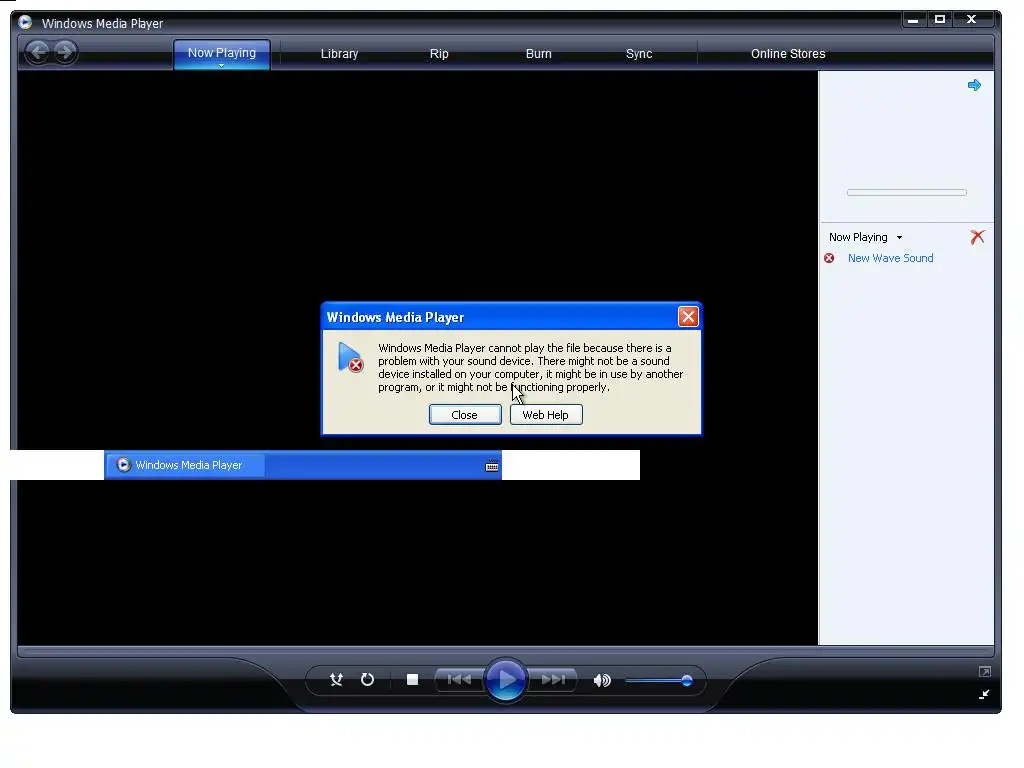The height and width of the screenshot is (768, 1024).
Task: Mute the sound with the speaker icon
Action: click(601, 680)
